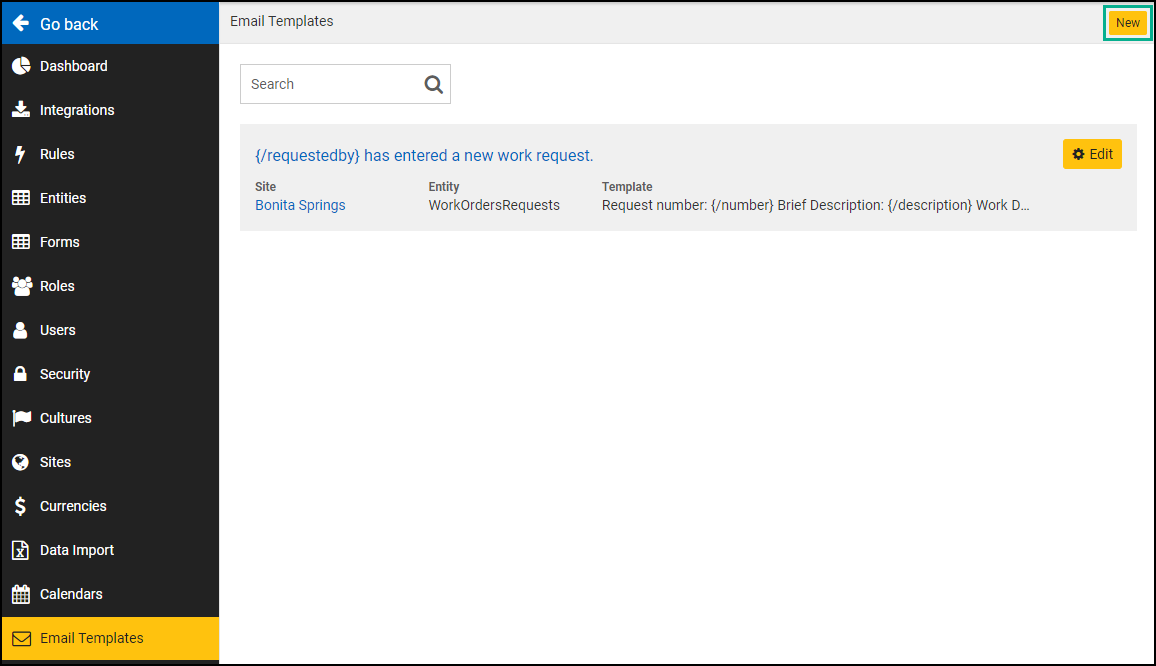Click the Forms grid icon
The width and height of the screenshot is (1156, 666).
[21, 242]
